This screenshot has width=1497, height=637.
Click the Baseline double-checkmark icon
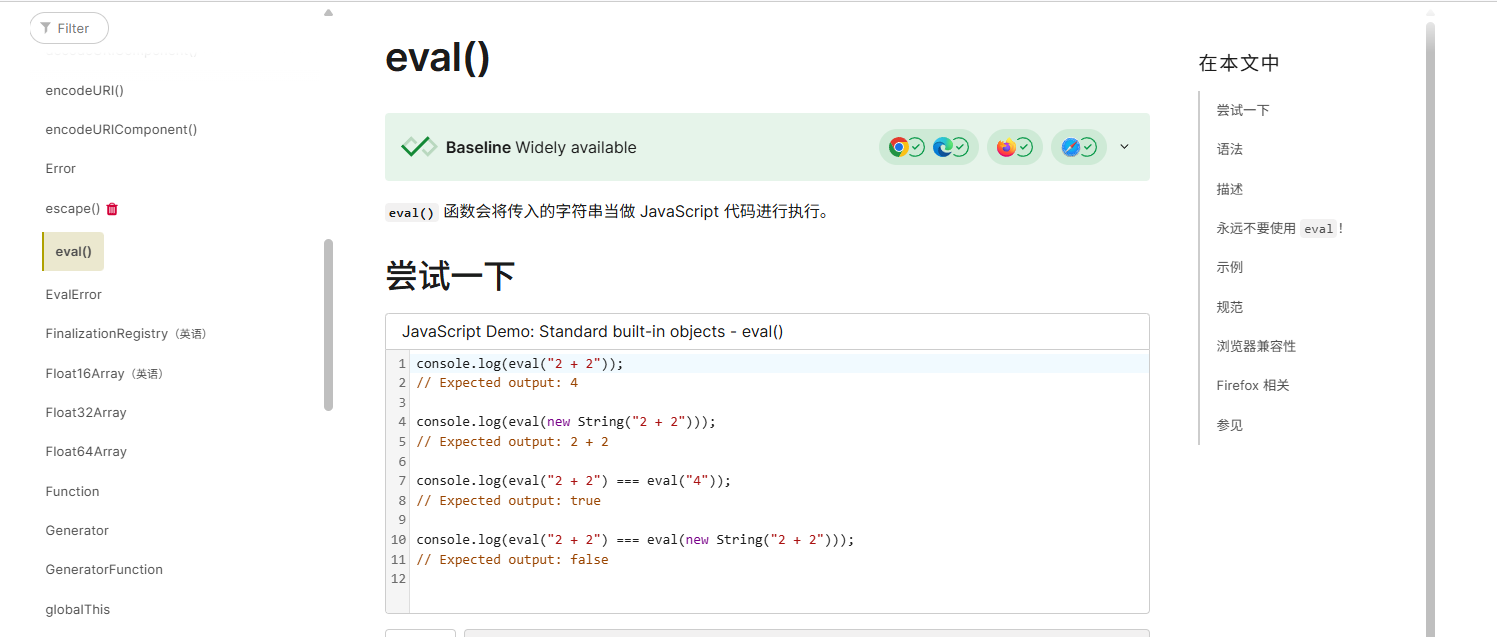pyautogui.click(x=418, y=147)
